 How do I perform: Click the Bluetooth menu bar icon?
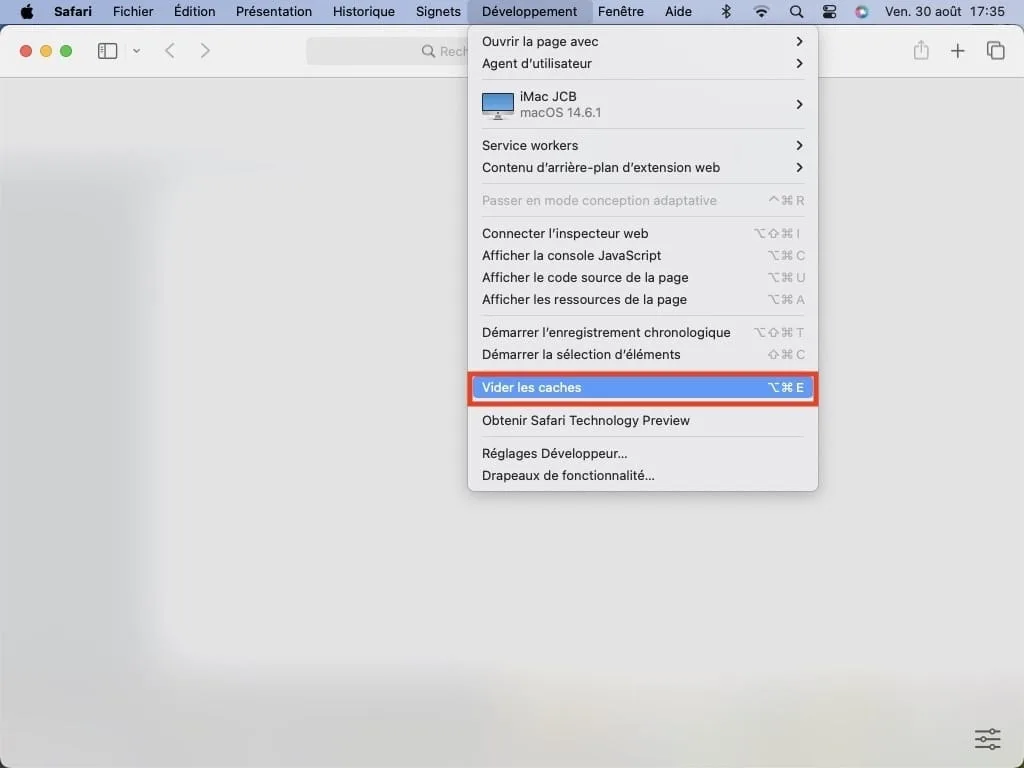point(726,11)
